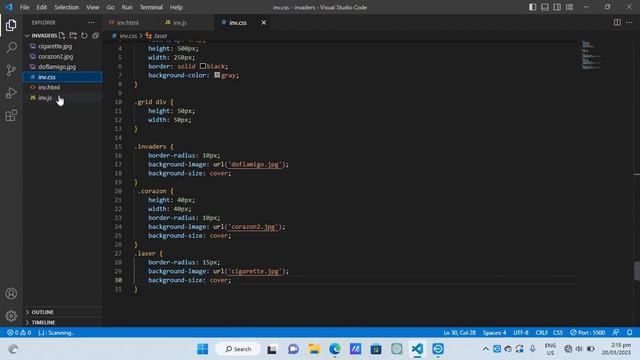Click the .laser breadcrumb item
The height and width of the screenshot is (360, 640).
pos(157,36)
